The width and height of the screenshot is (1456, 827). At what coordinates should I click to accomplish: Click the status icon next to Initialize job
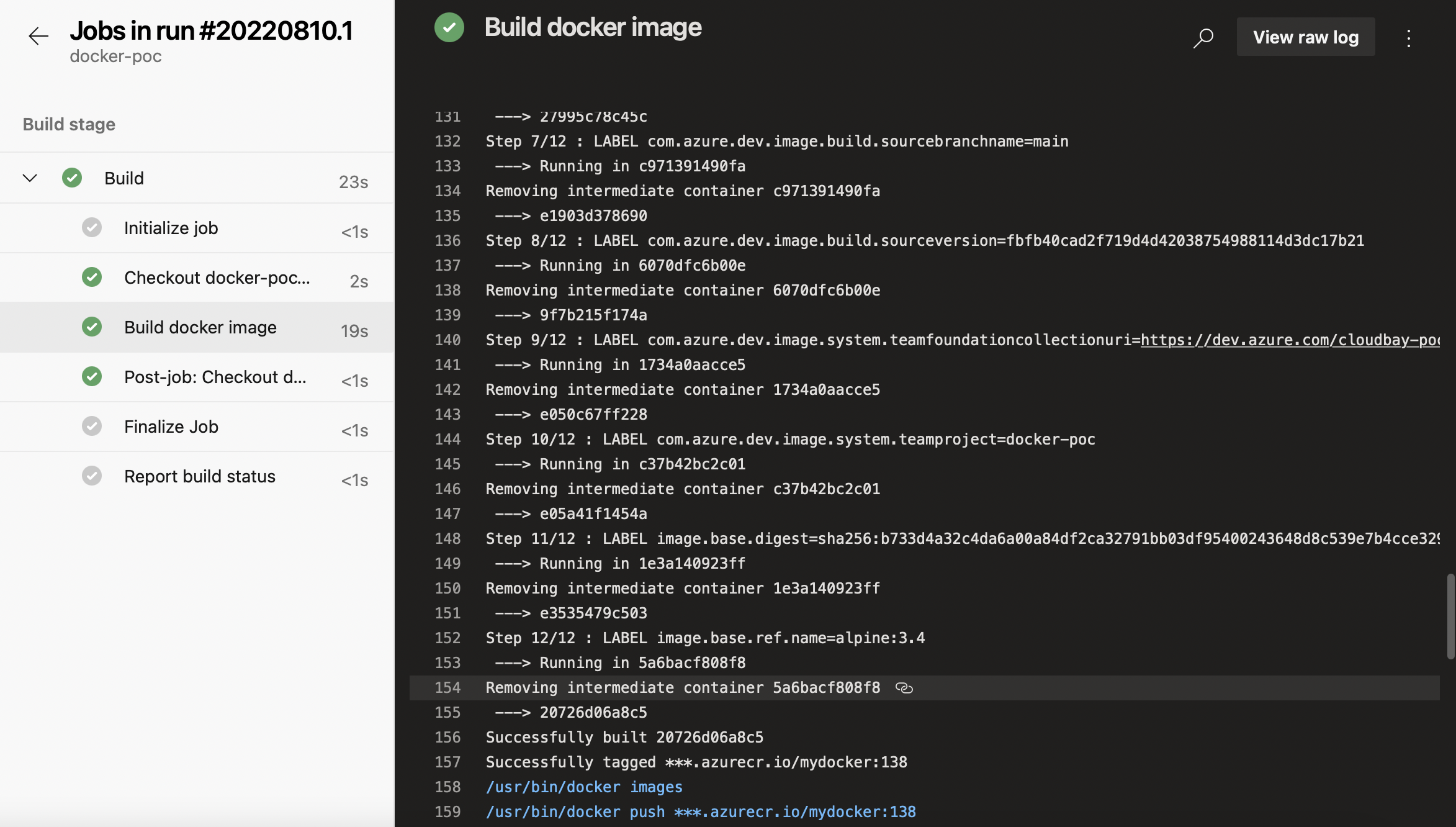pos(92,227)
